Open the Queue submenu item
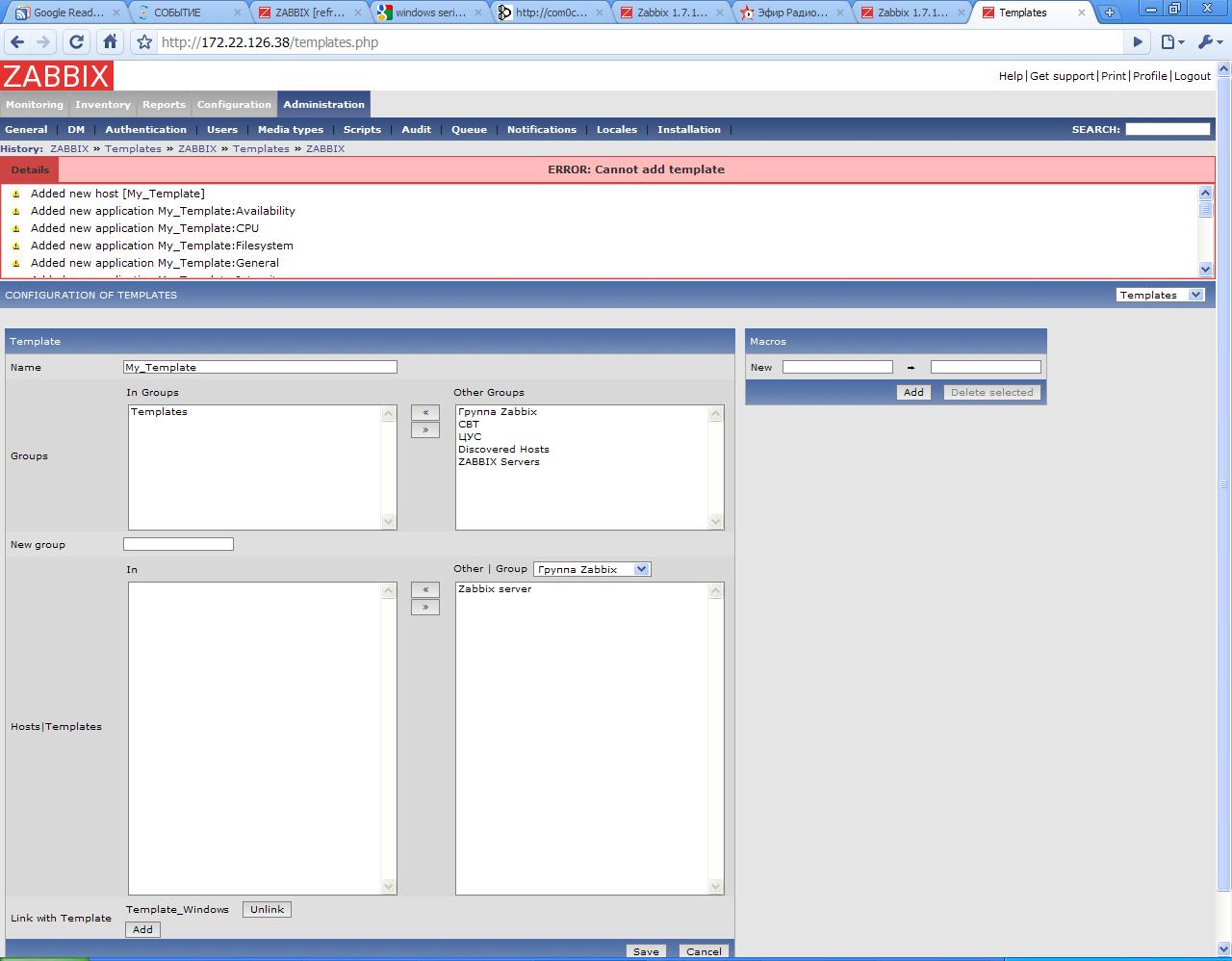1232x961 pixels. (470, 130)
